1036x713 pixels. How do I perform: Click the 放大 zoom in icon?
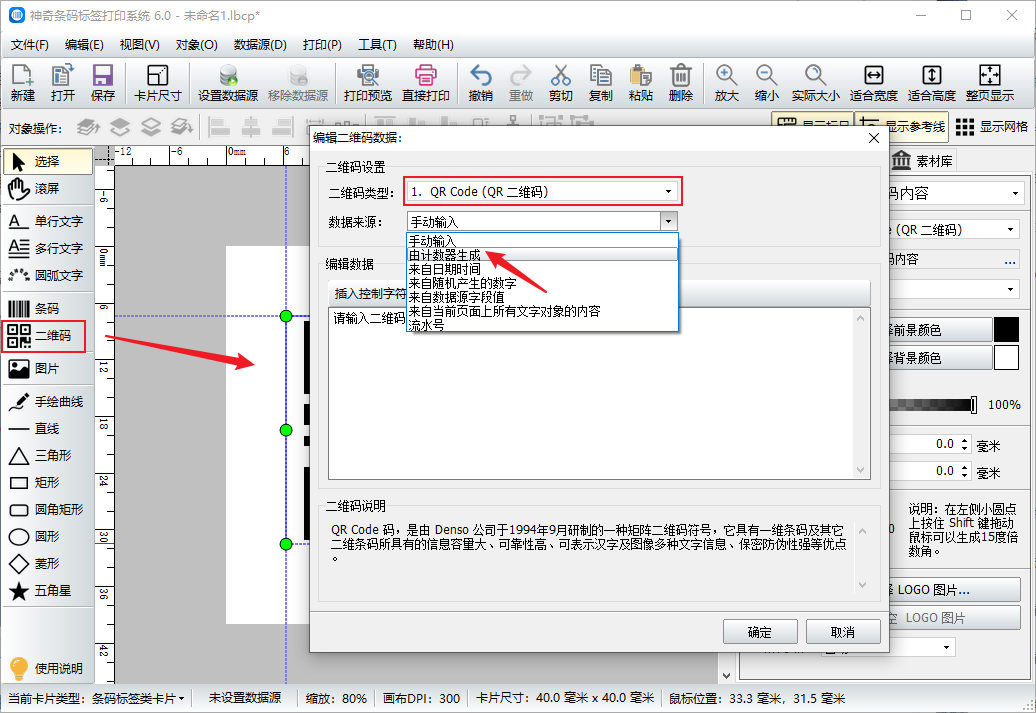[x=726, y=82]
